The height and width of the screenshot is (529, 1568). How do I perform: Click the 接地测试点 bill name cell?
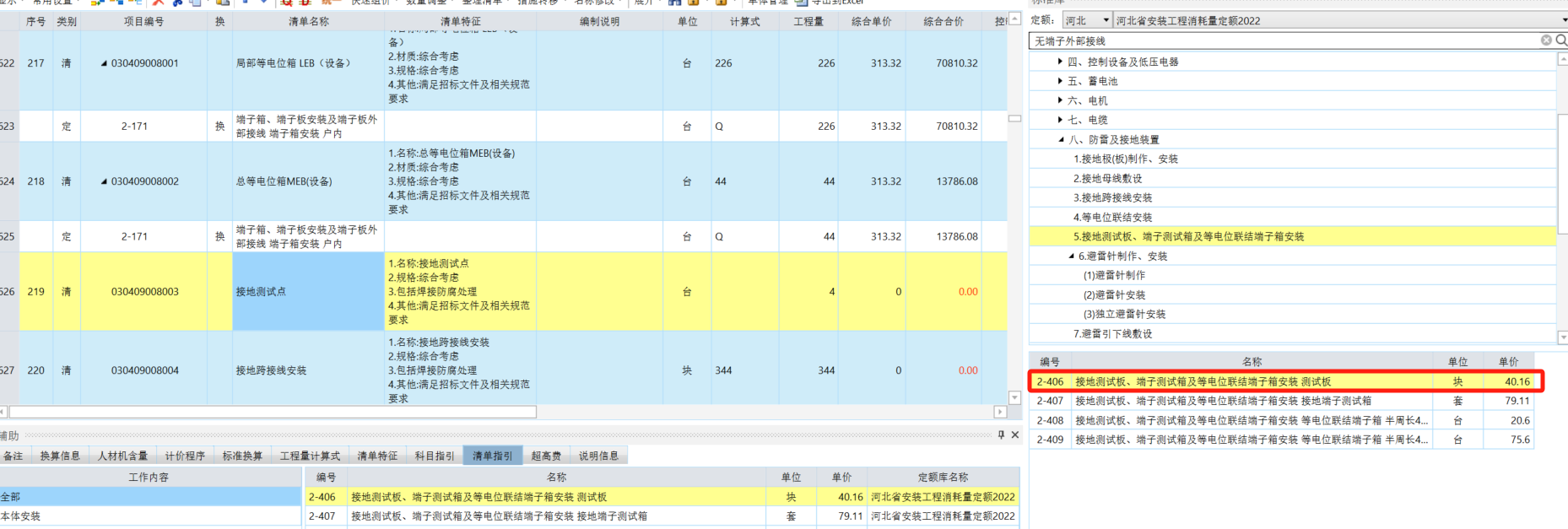[308, 291]
